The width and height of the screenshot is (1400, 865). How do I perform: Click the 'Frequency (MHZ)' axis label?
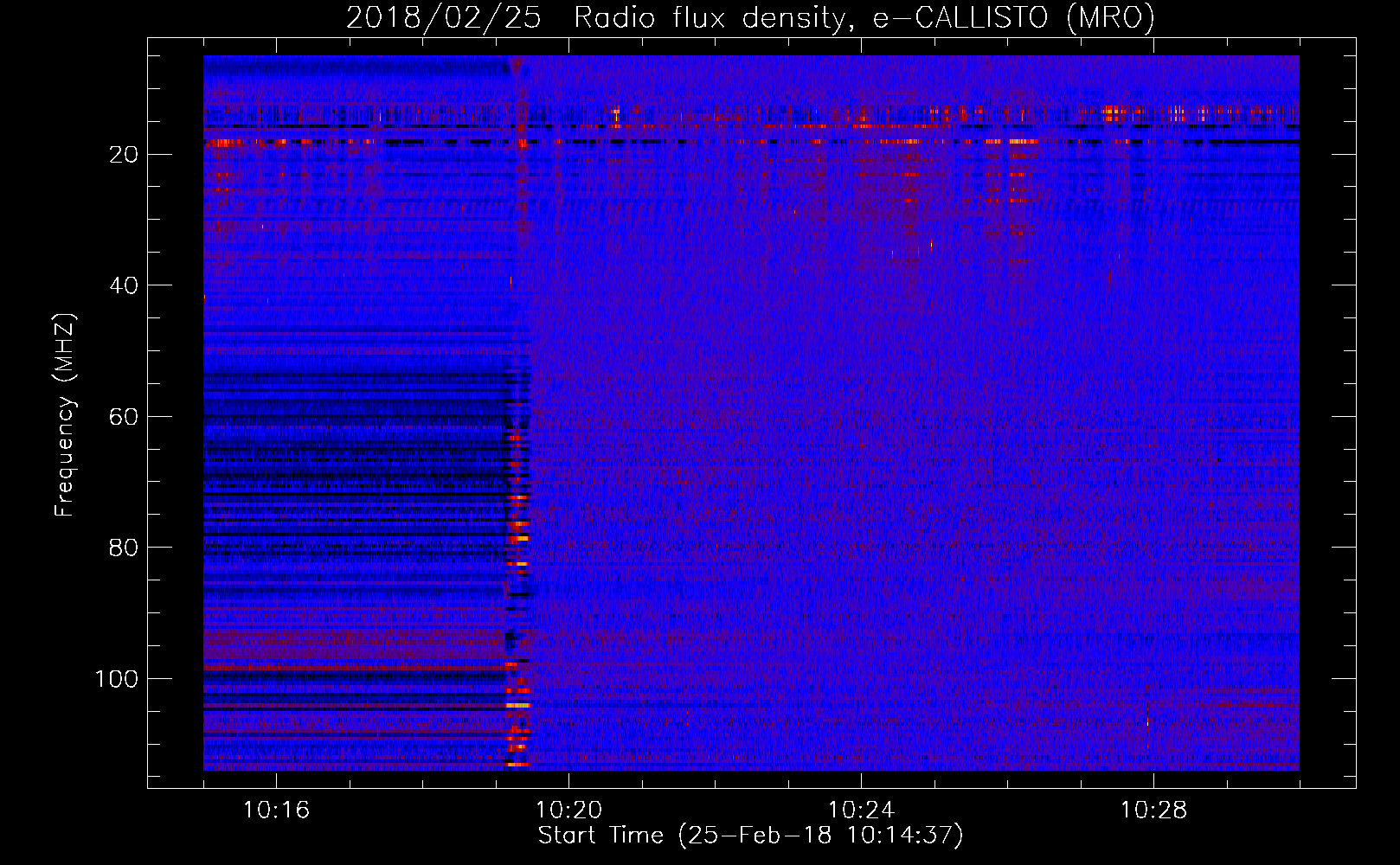pos(65,415)
